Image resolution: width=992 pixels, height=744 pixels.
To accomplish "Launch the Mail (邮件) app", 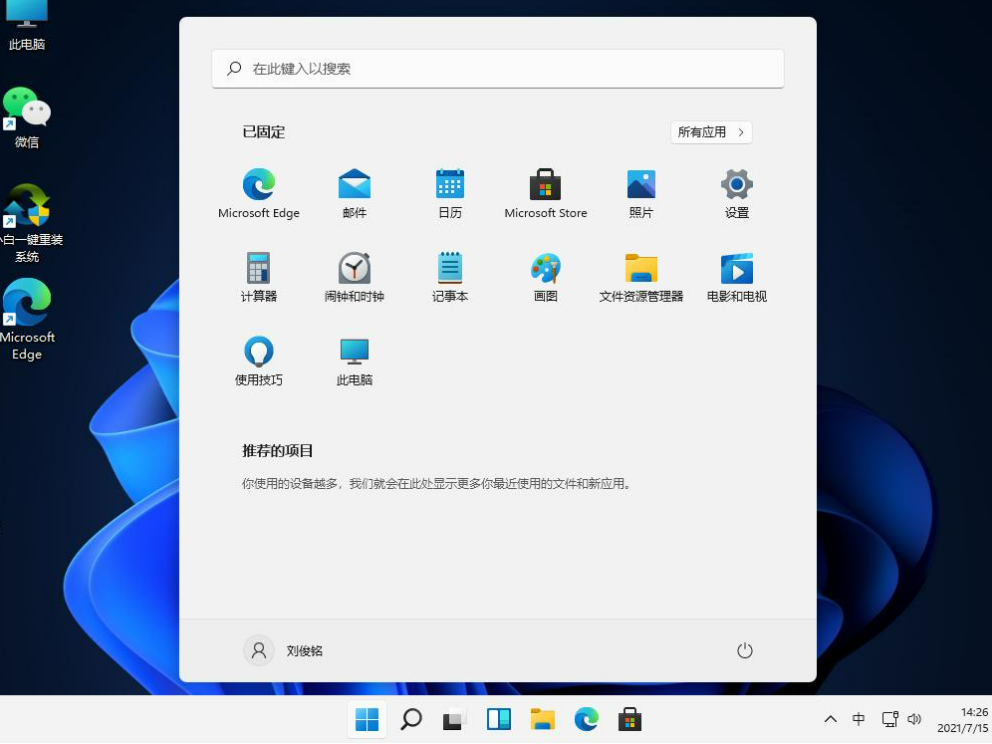I will (x=354, y=185).
